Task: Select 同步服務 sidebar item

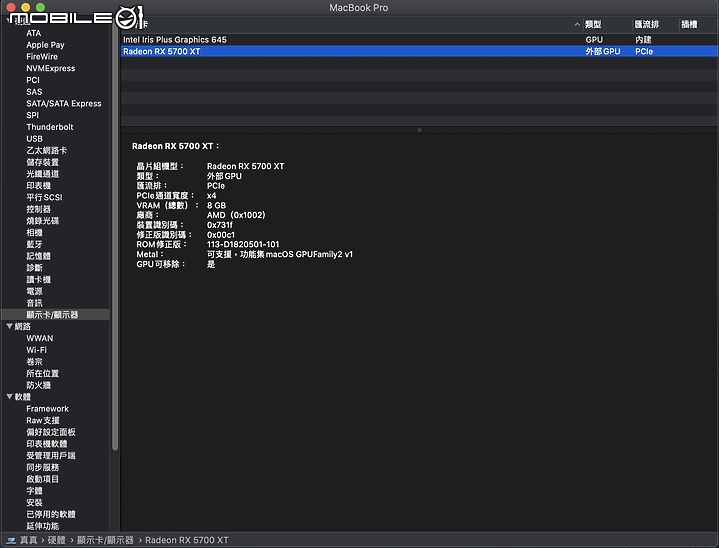Action: point(43,467)
